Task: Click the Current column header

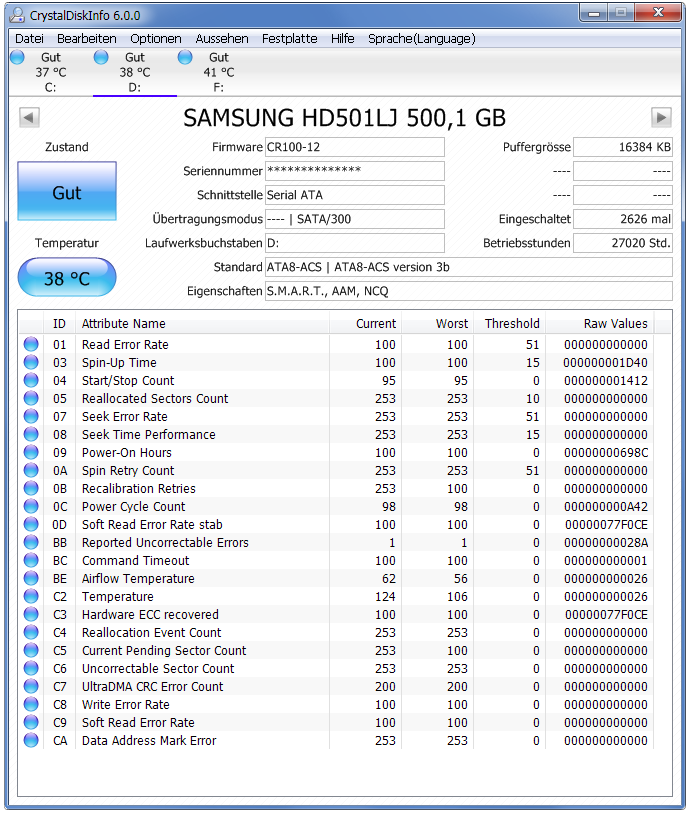Action: tap(366, 324)
